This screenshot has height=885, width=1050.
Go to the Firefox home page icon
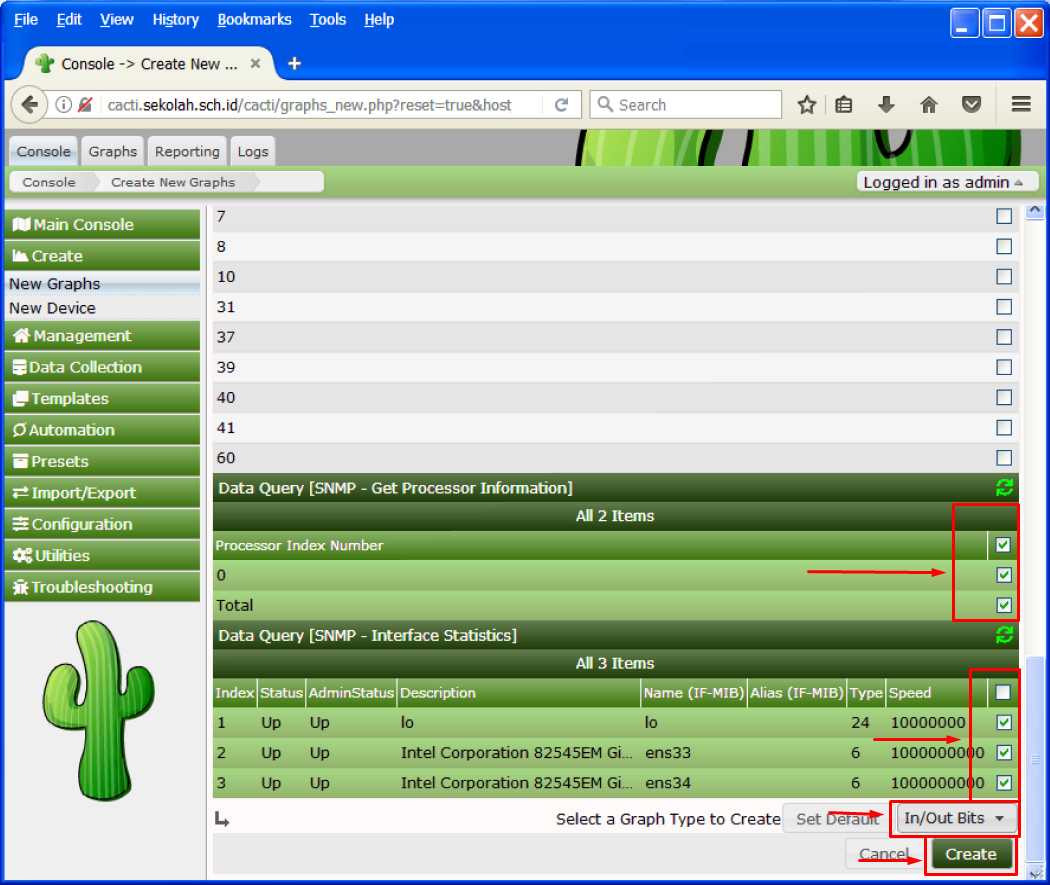click(928, 105)
